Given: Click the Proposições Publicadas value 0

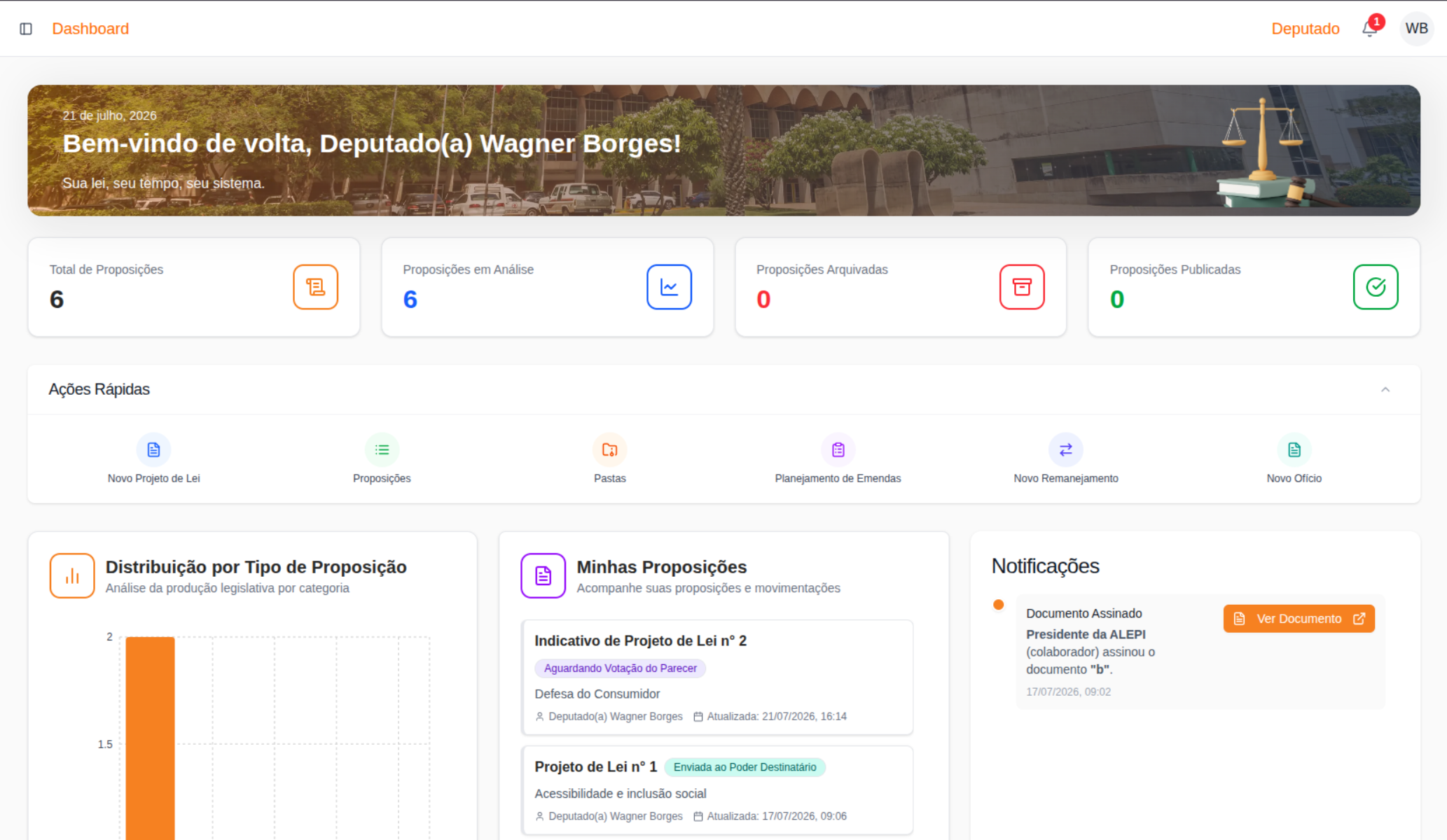Looking at the screenshot, I should click(1117, 300).
